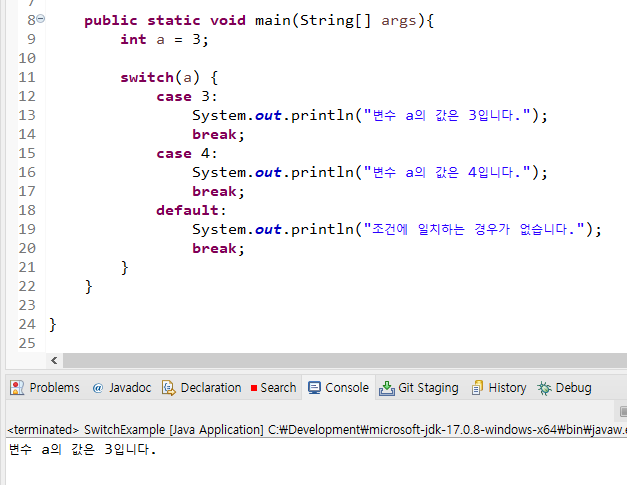The height and width of the screenshot is (485, 627).
Task: Click the 'switch(a) {' statement
Action: point(169,77)
